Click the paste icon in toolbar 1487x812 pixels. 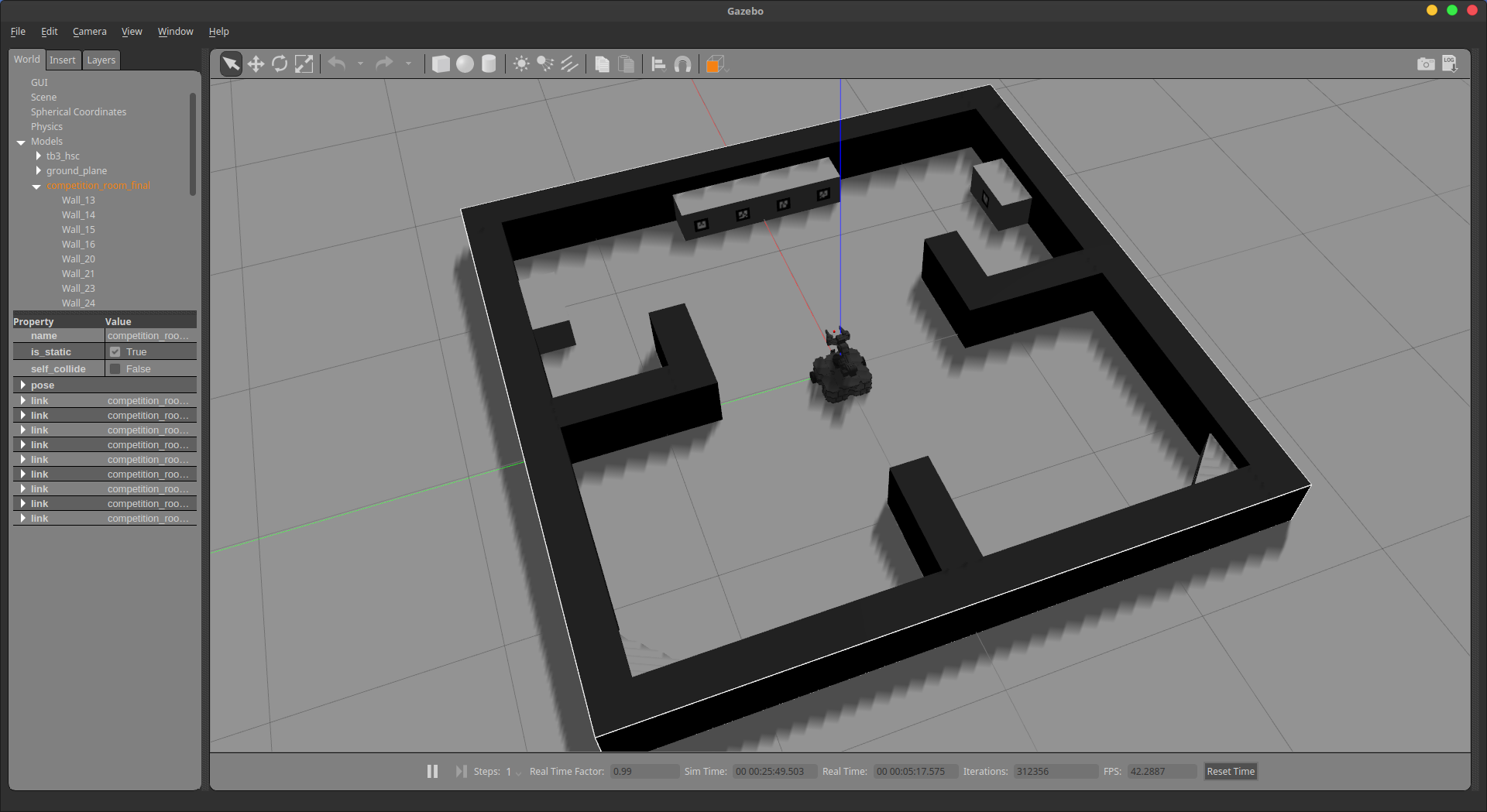[627, 64]
